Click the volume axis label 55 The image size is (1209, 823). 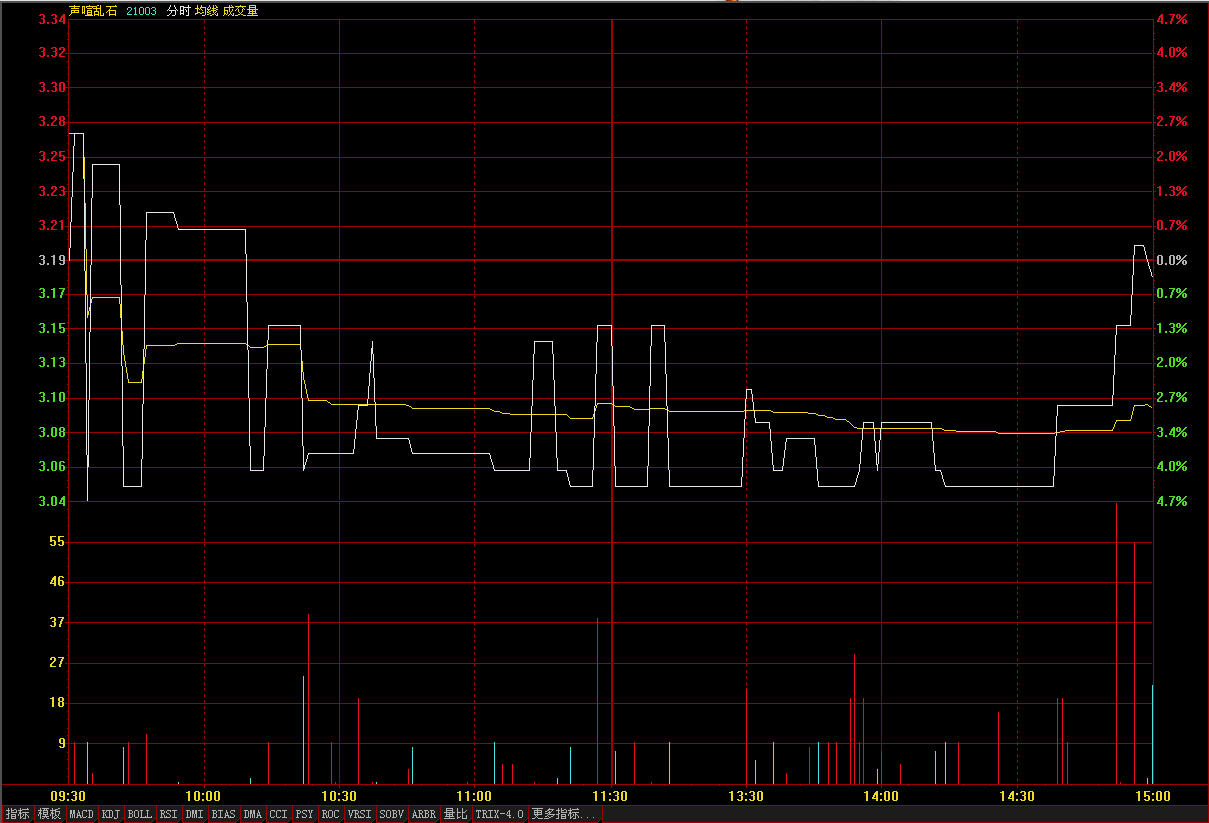point(57,541)
